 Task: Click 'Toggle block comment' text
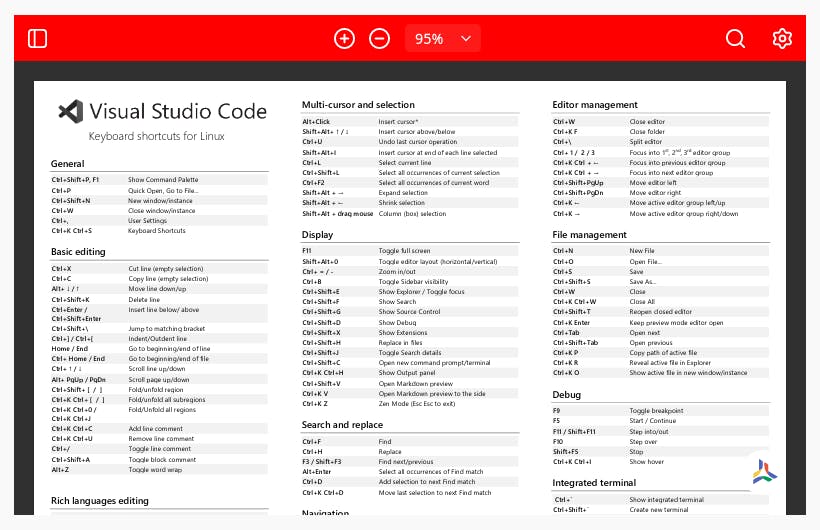[162, 459]
